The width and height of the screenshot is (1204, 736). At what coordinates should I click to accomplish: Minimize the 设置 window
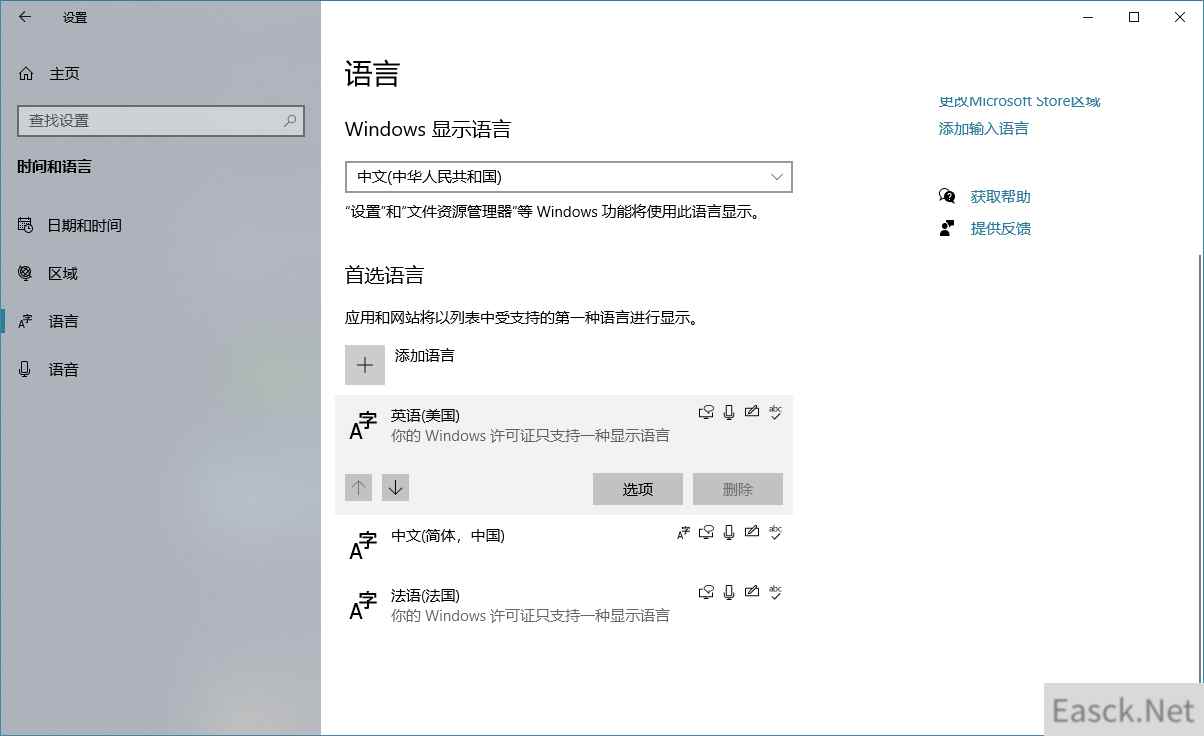(x=1088, y=17)
